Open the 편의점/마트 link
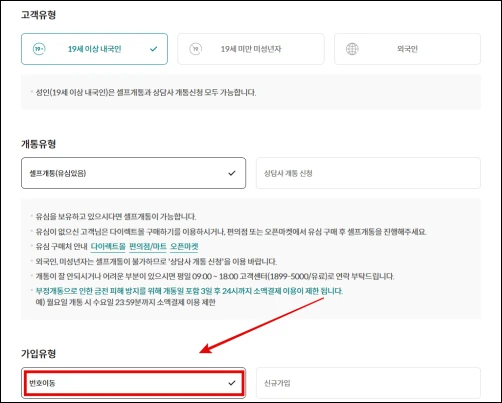This screenshot has height=403, width=502. coord(148,246)
